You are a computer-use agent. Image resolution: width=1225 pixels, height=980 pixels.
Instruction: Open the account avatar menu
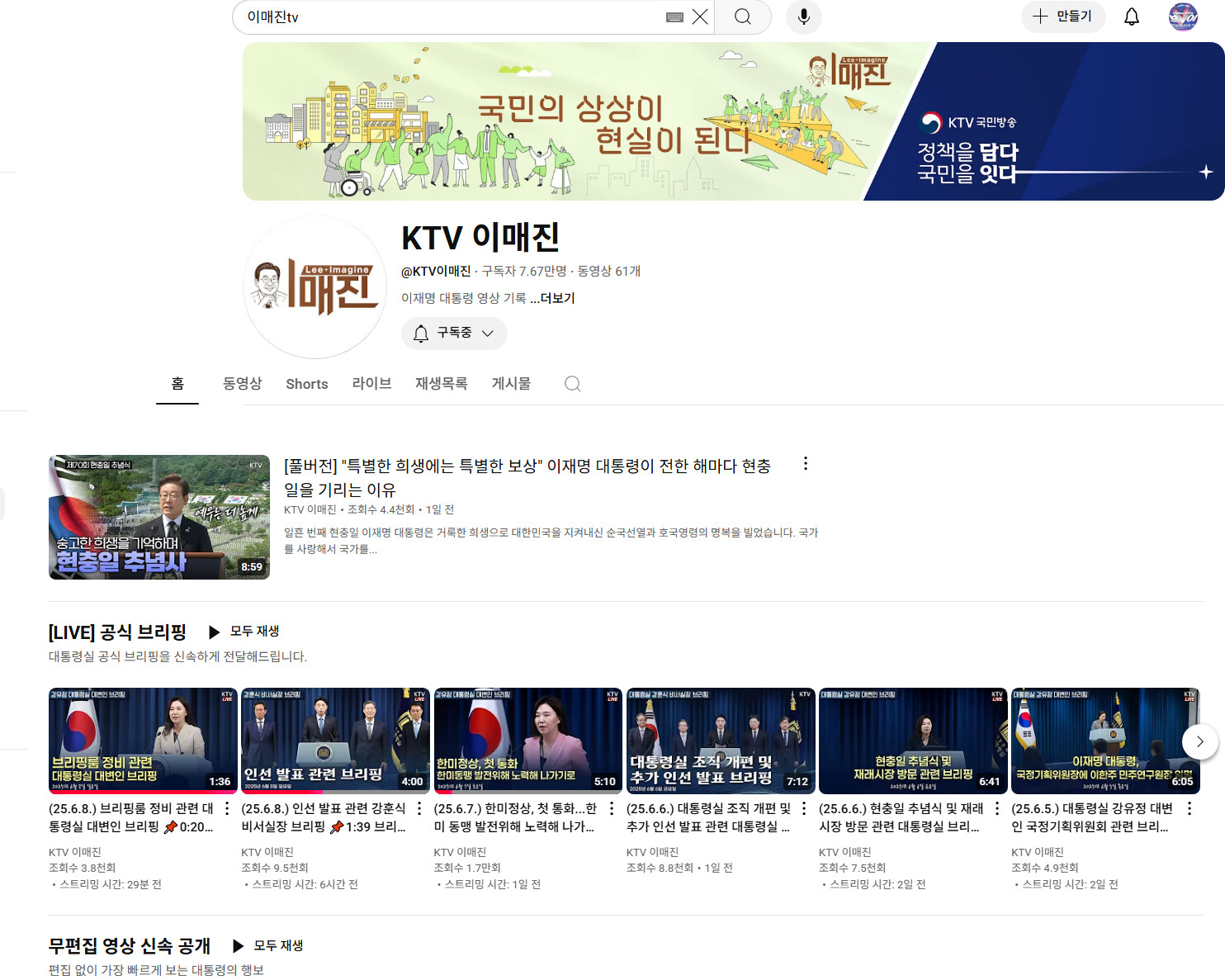tap(1183, 17)
